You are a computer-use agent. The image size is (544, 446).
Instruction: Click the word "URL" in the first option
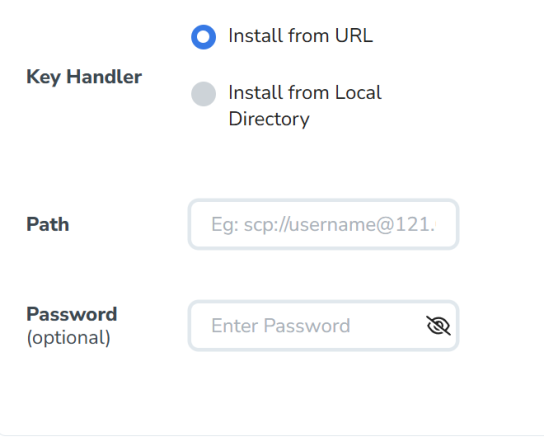point(354,36)
